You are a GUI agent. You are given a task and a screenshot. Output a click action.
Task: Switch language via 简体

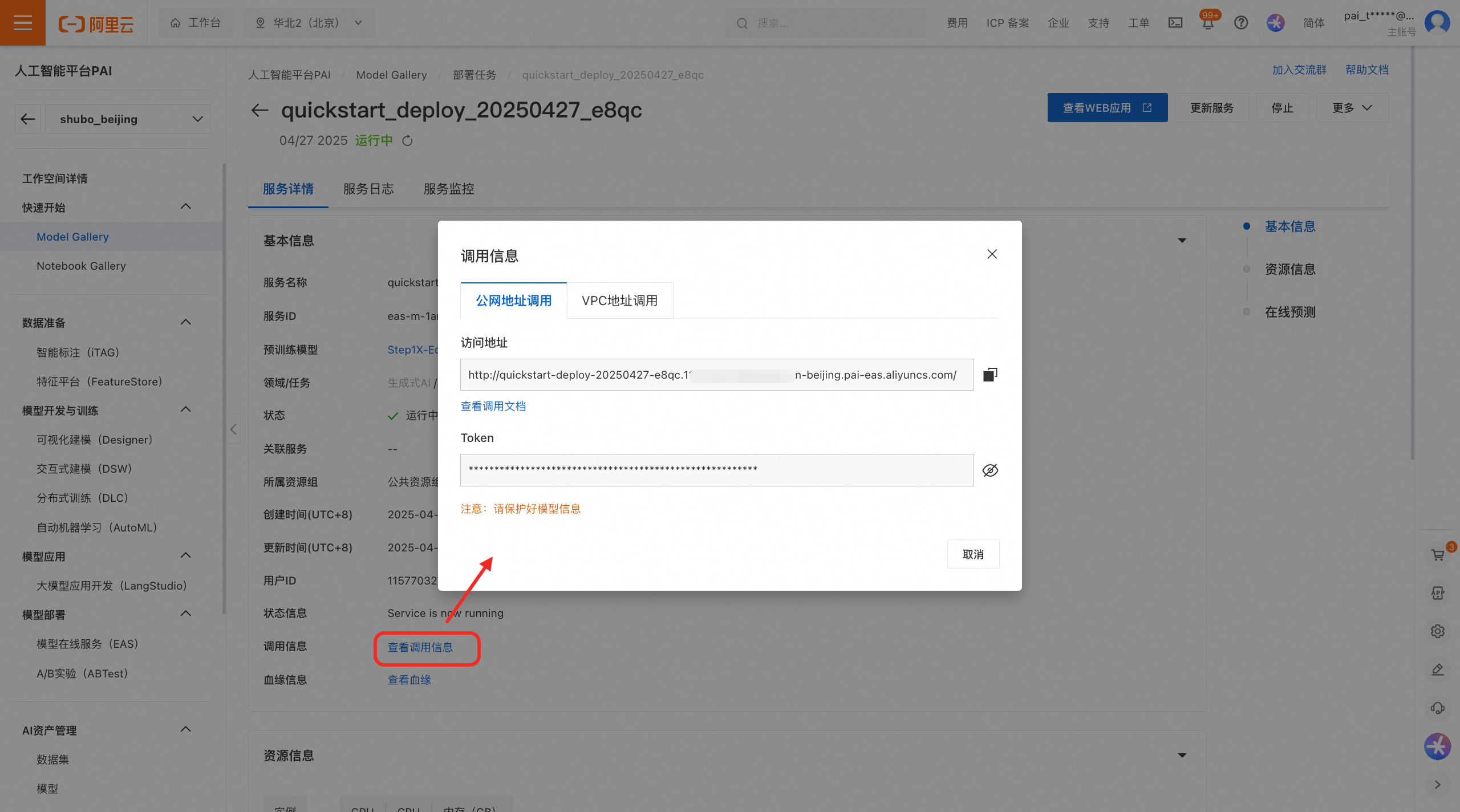tap(1314, 23)
